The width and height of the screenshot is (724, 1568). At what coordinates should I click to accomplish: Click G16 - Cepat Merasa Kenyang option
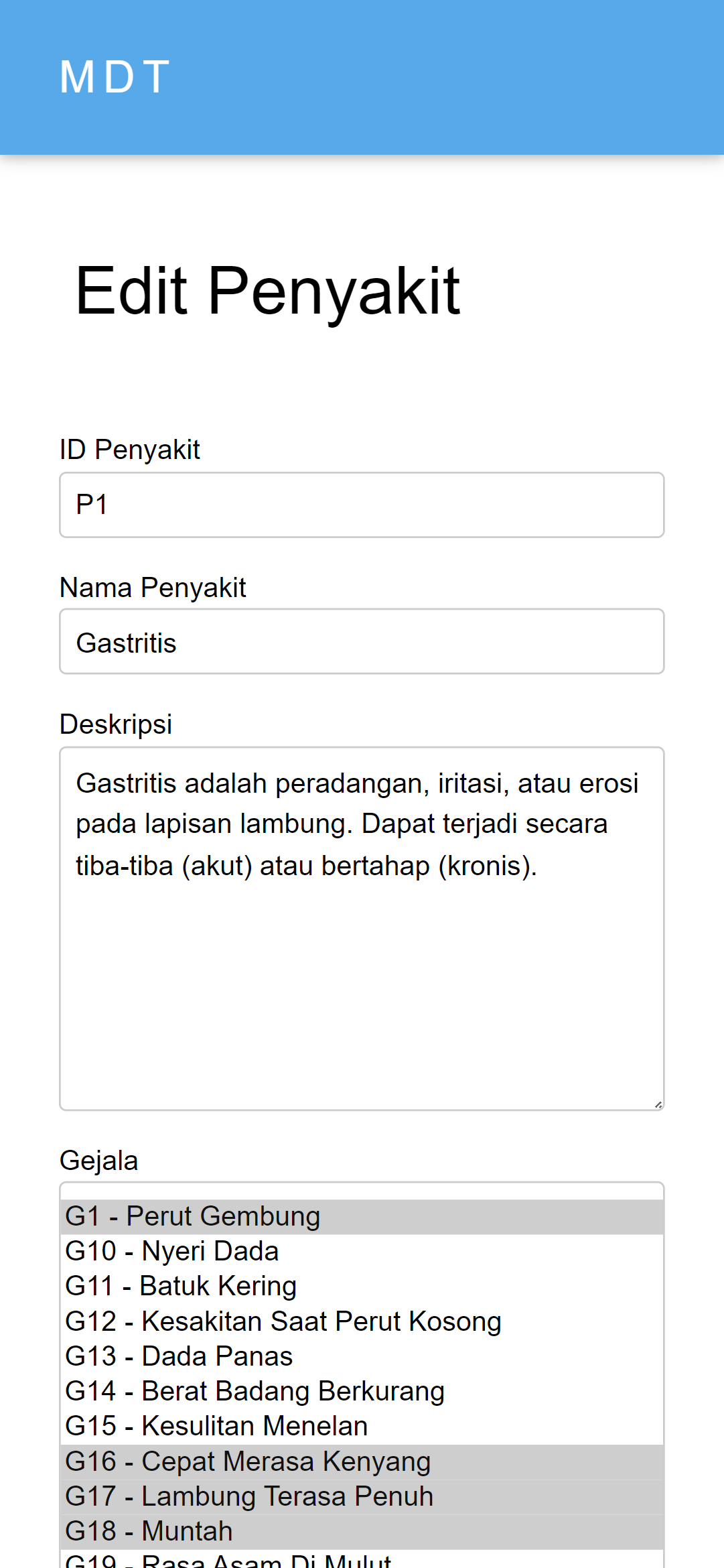[362, 1461]
